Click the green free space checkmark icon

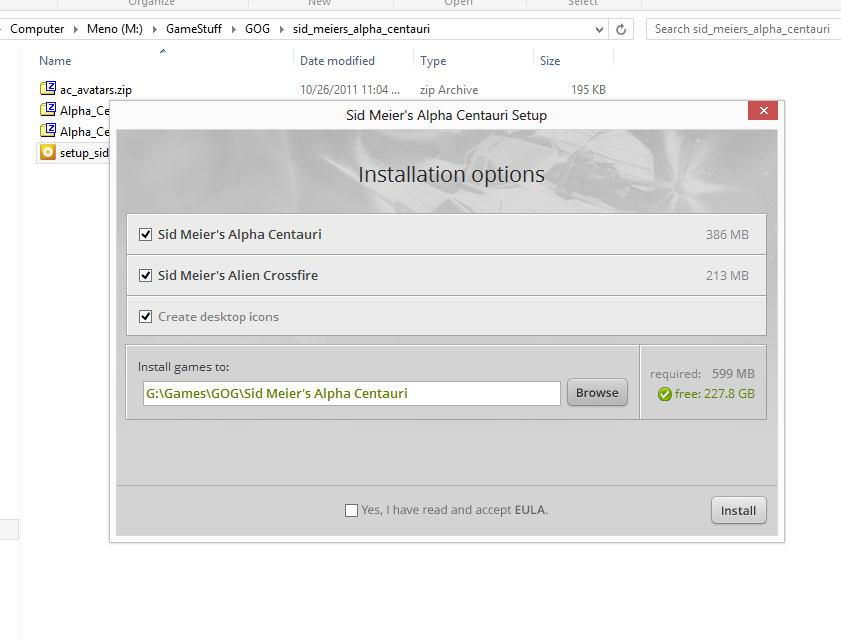tap(665, 394)
